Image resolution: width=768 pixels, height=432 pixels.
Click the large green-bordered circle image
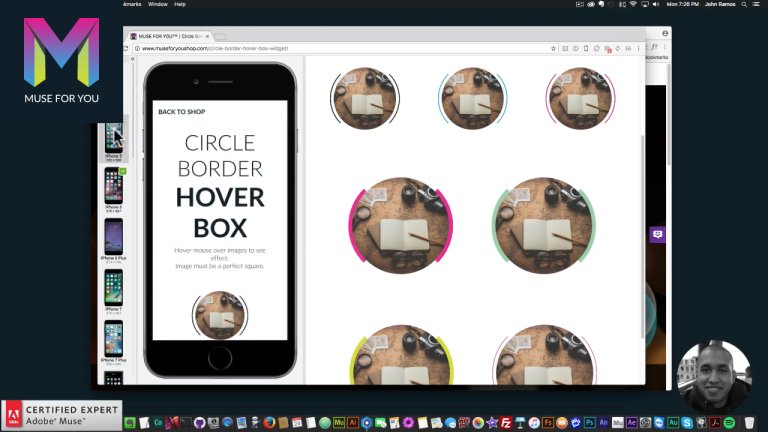point(544,225)
